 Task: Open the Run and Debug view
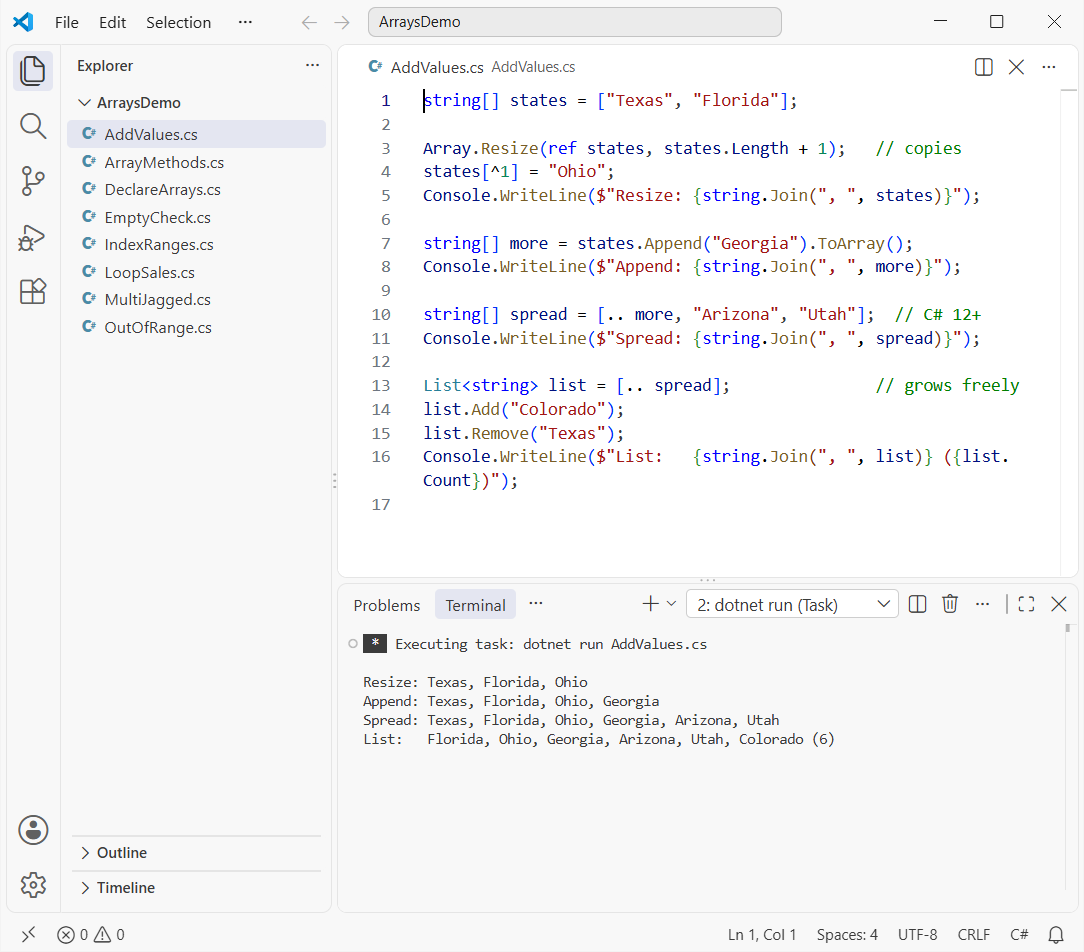click(32, 237)
